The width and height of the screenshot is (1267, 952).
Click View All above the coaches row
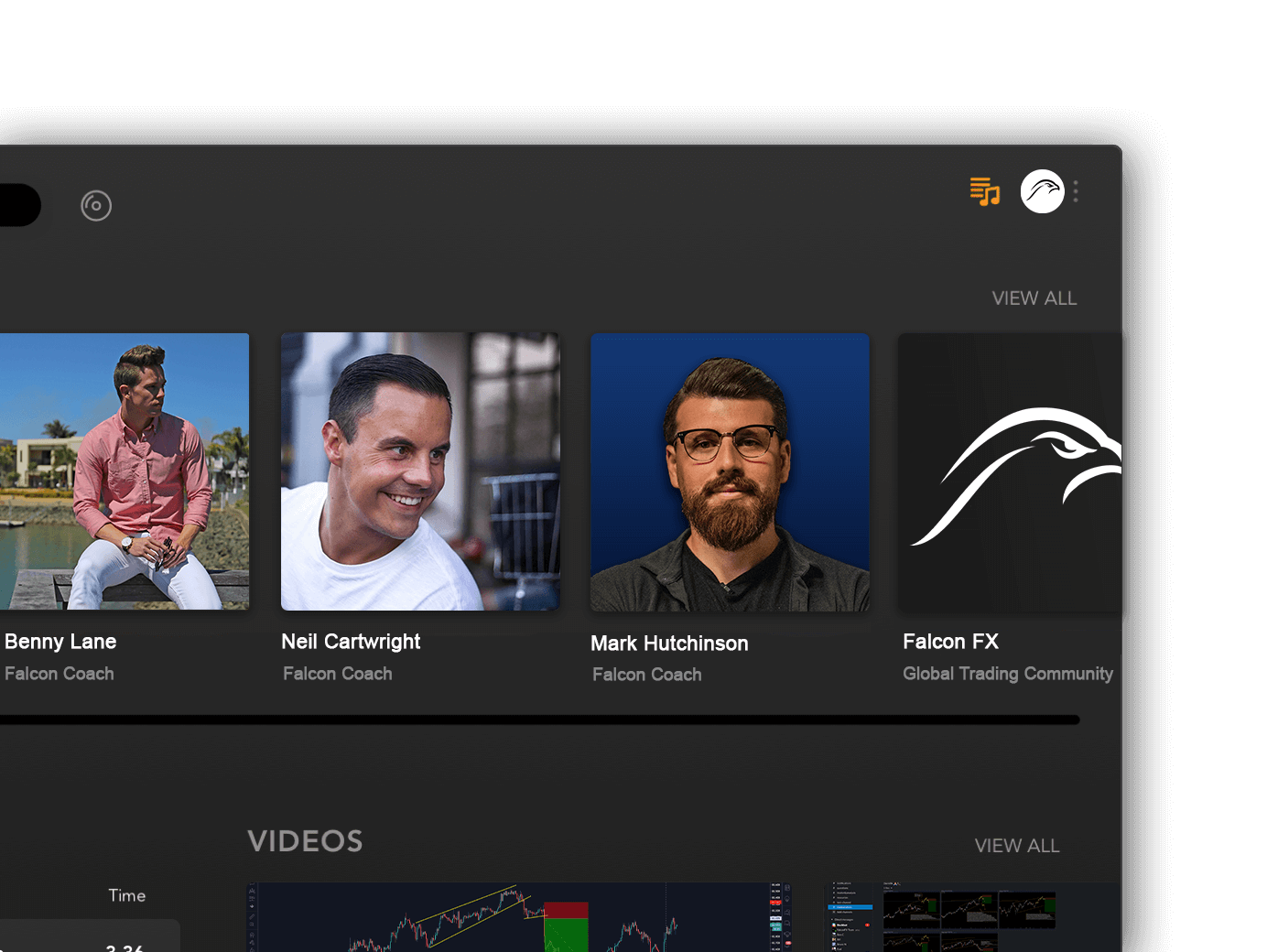(1034, 298)
